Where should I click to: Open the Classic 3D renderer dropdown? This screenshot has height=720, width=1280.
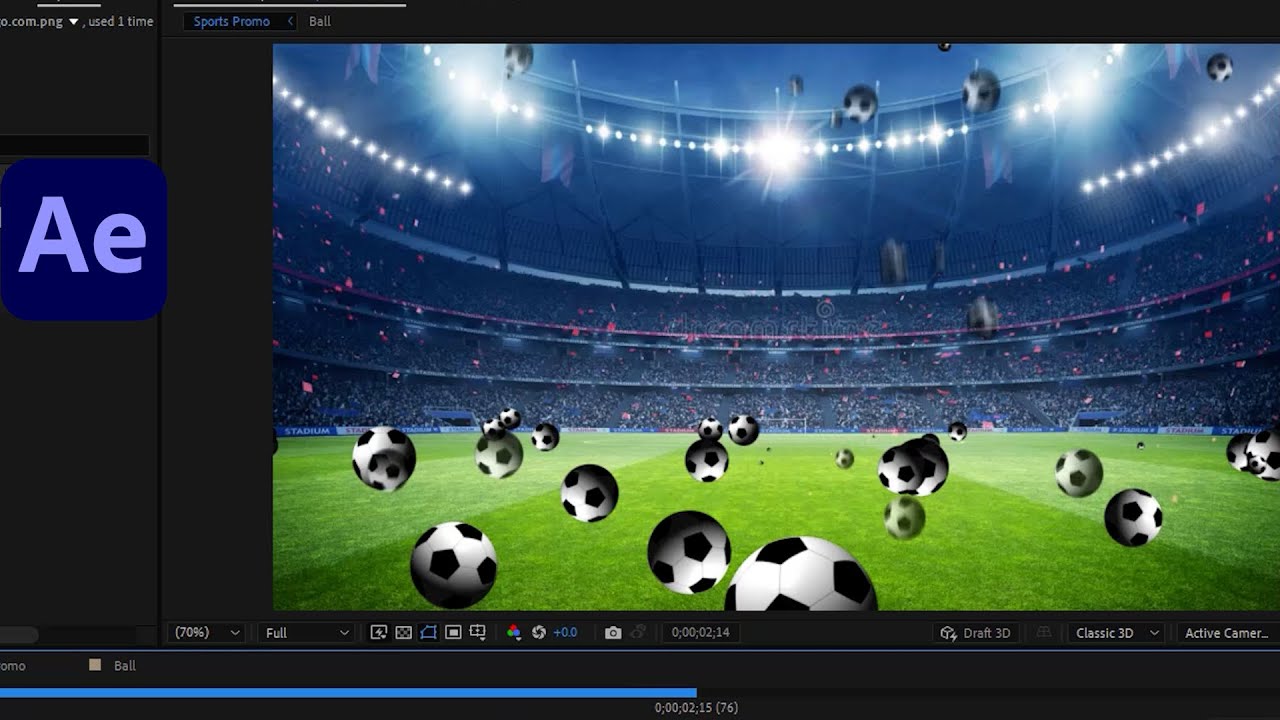(1116, 633)
